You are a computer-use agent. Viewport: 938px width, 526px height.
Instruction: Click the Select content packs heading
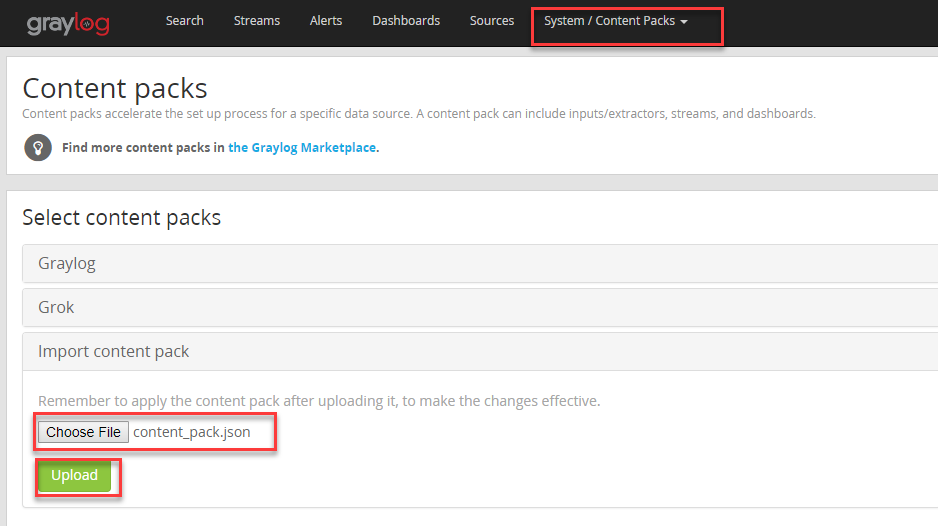click(121, 217)
